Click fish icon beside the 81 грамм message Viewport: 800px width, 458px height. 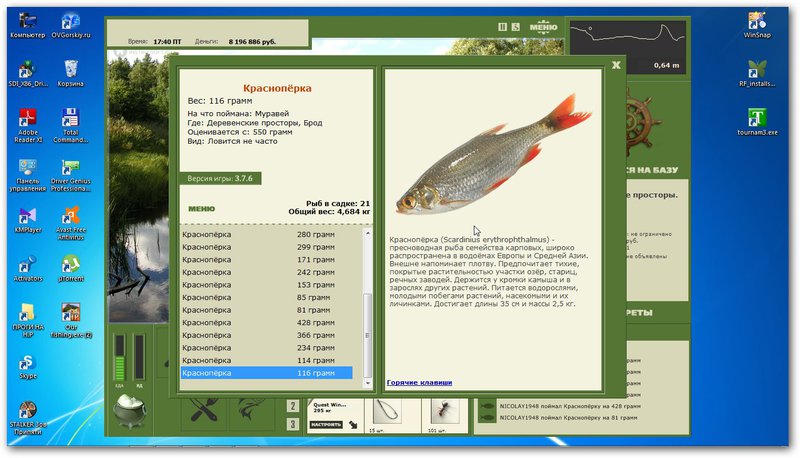point(487,418)
